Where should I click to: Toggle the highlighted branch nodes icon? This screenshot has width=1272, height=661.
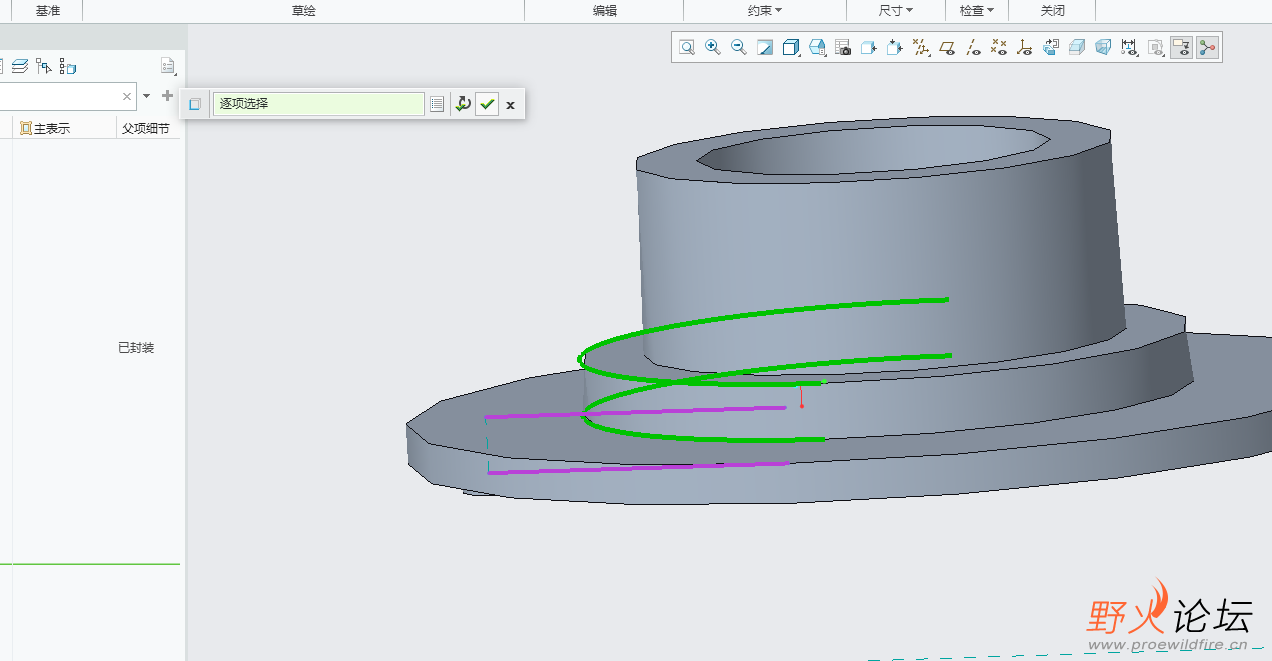click(x=1207, y=47)
